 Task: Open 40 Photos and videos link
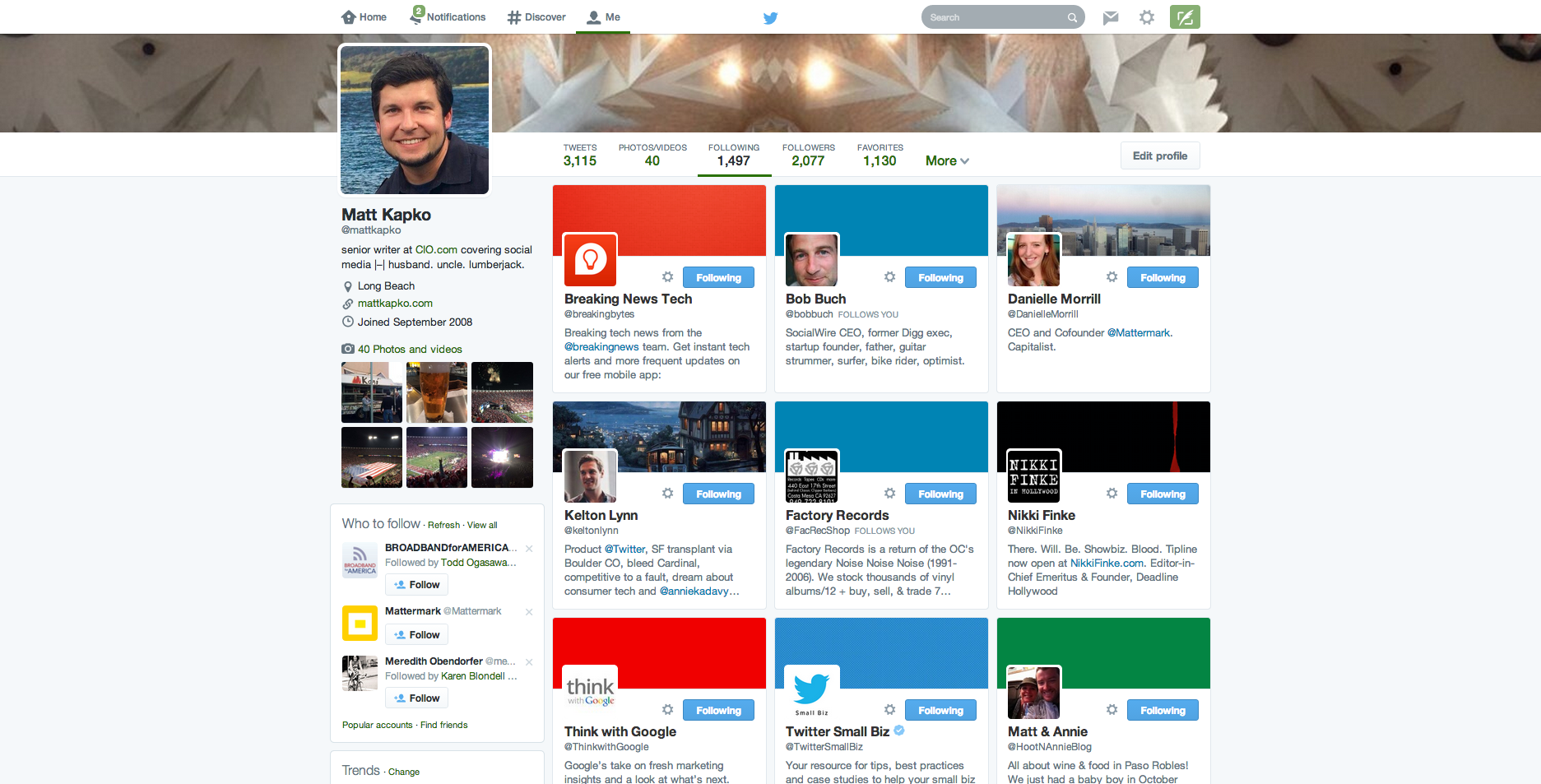410,350
